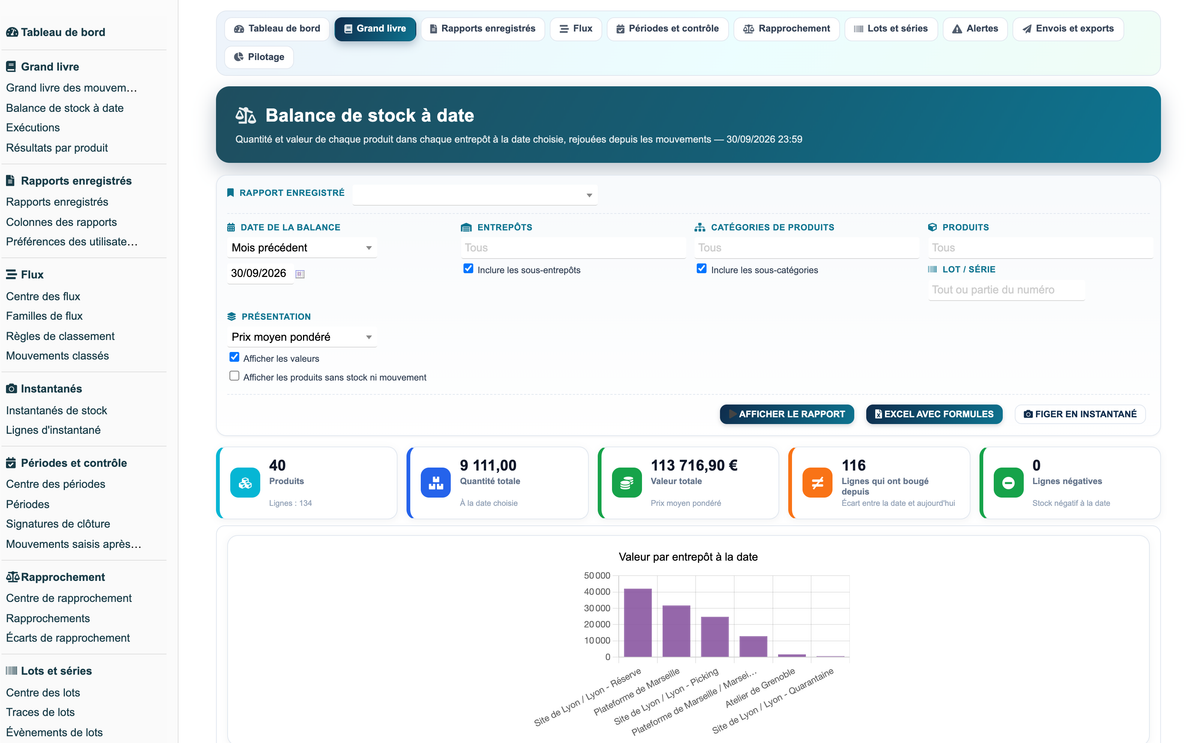Go to Périodes et contrôle top tab
The width and height of the screenshot is (1200, 743).
coord(667,29)
